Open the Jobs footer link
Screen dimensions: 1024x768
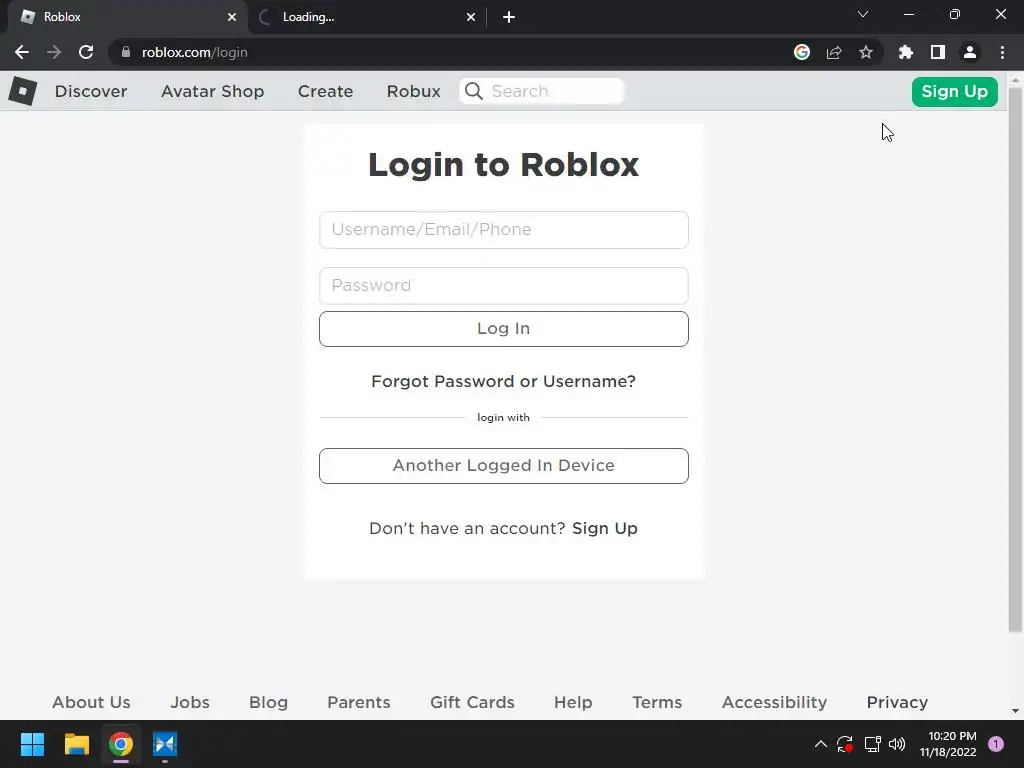190,702
